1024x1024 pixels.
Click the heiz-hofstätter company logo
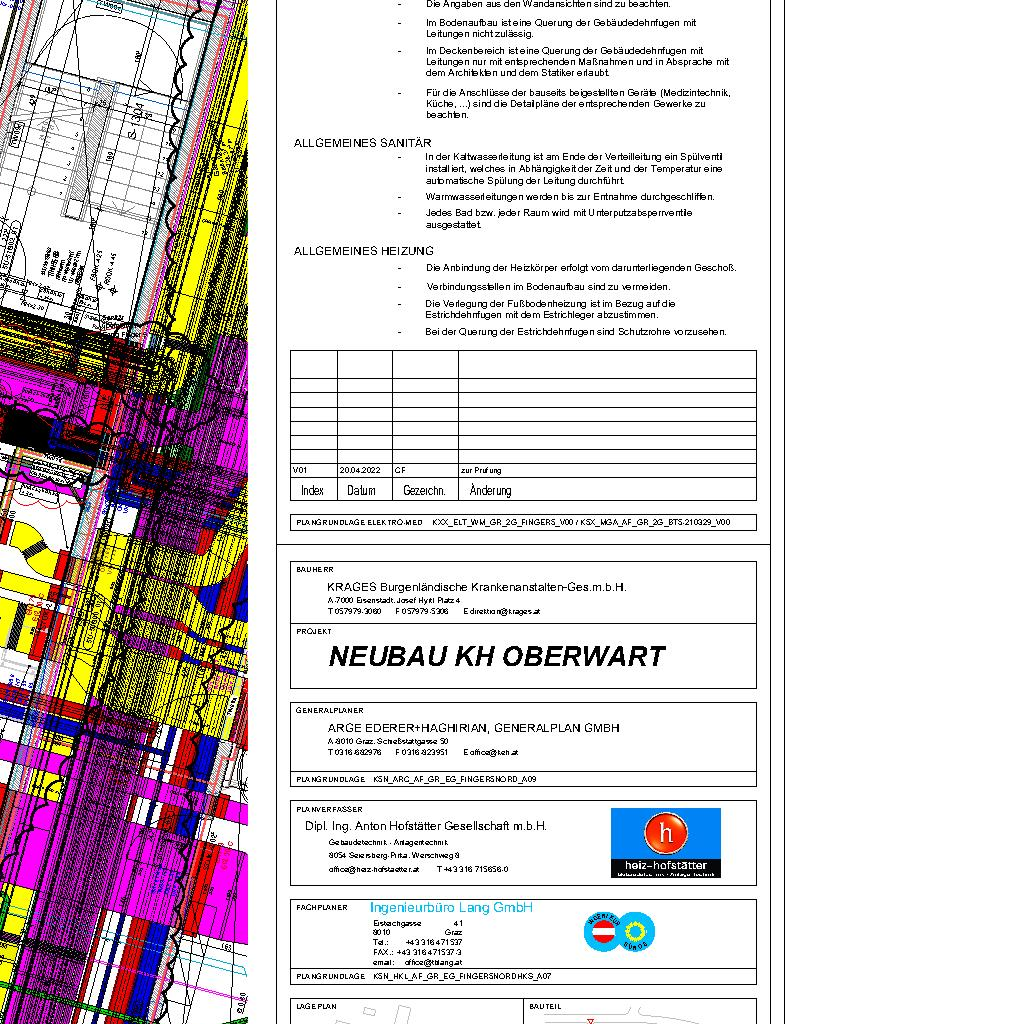[665, 842]
